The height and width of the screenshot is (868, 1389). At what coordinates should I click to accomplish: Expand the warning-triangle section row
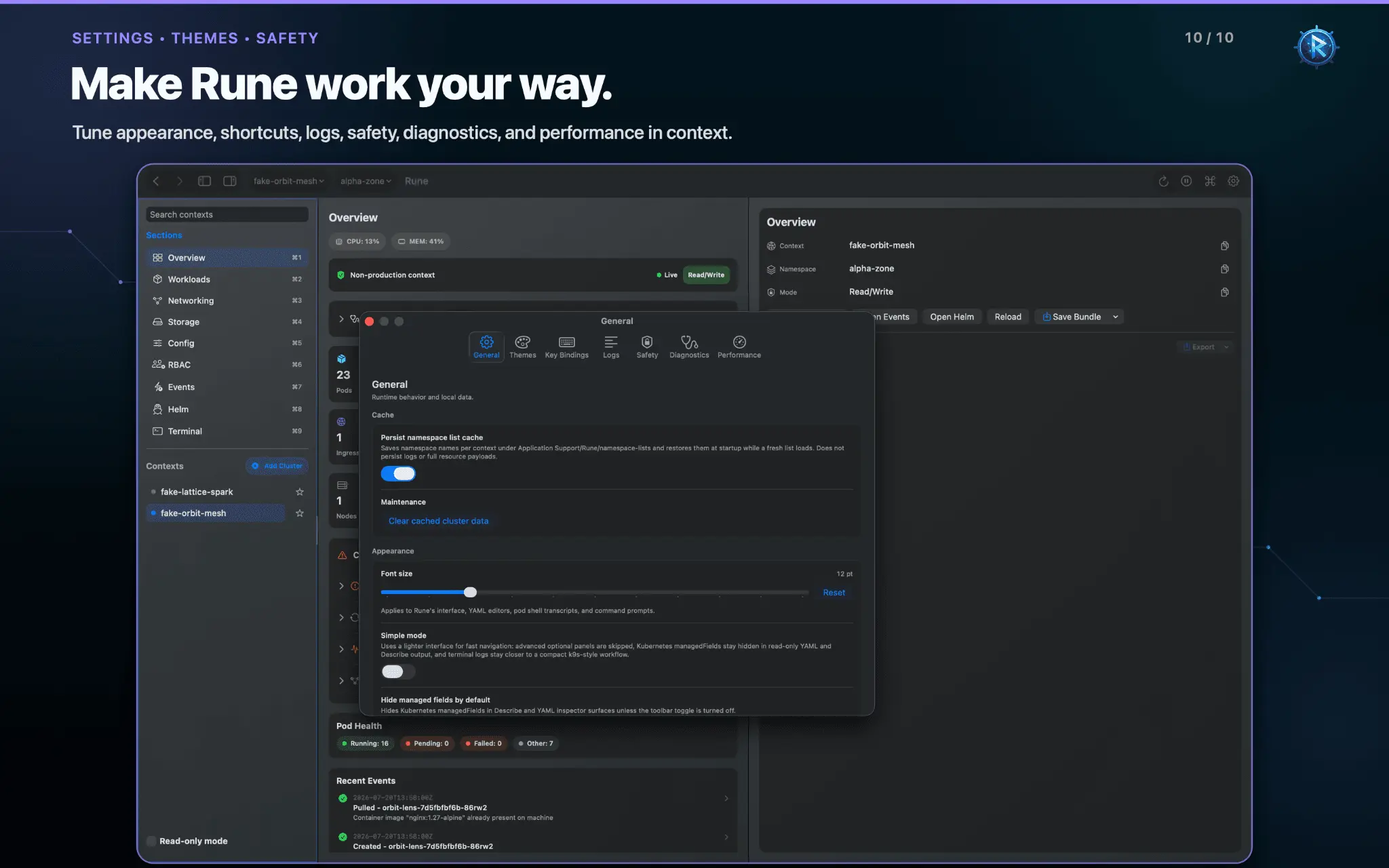(x=341, y=555)
